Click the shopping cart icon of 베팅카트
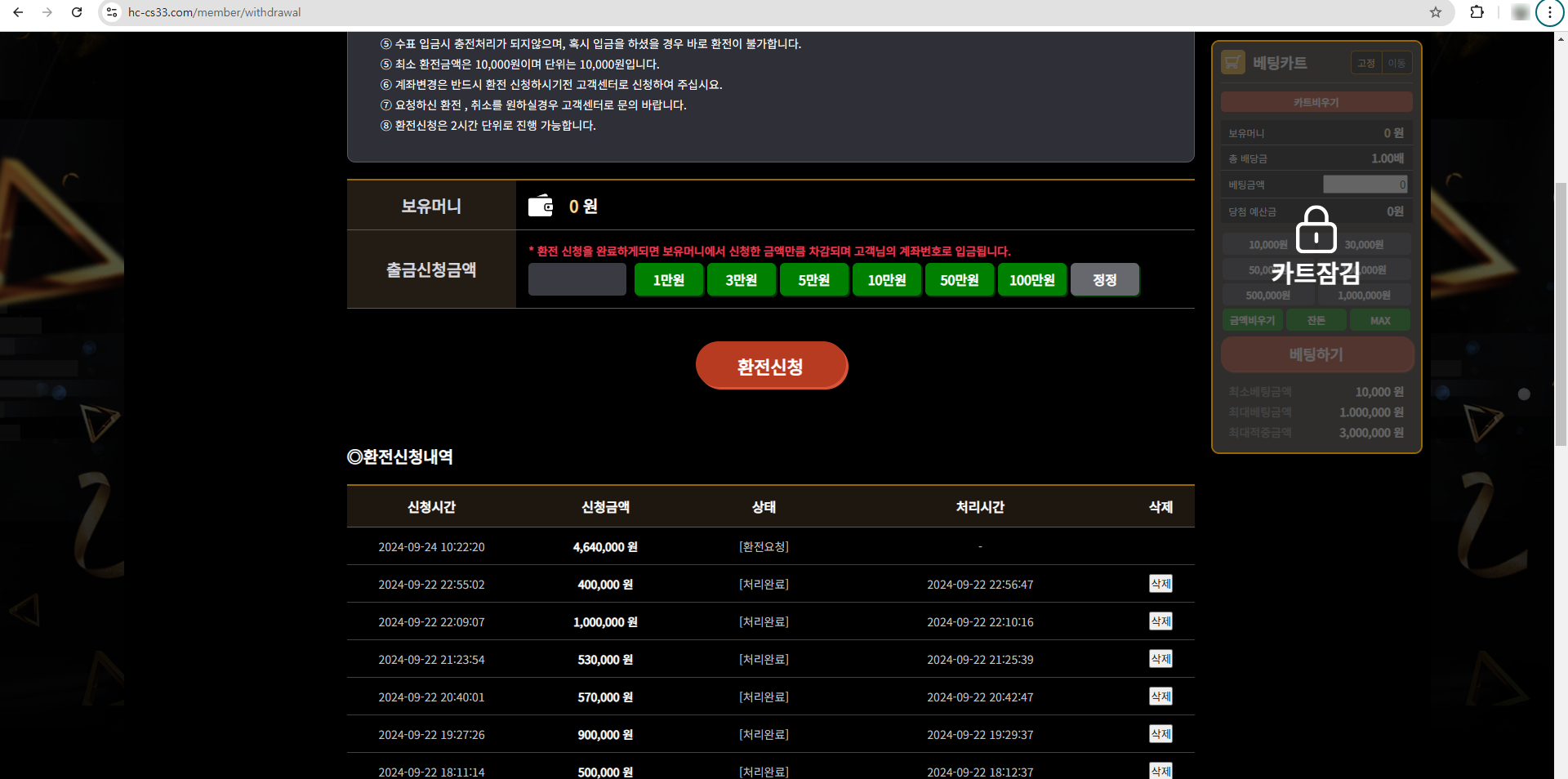The height and width of the screenshot is (779, 1568). pyautogui.click(x=1232, y=63)
